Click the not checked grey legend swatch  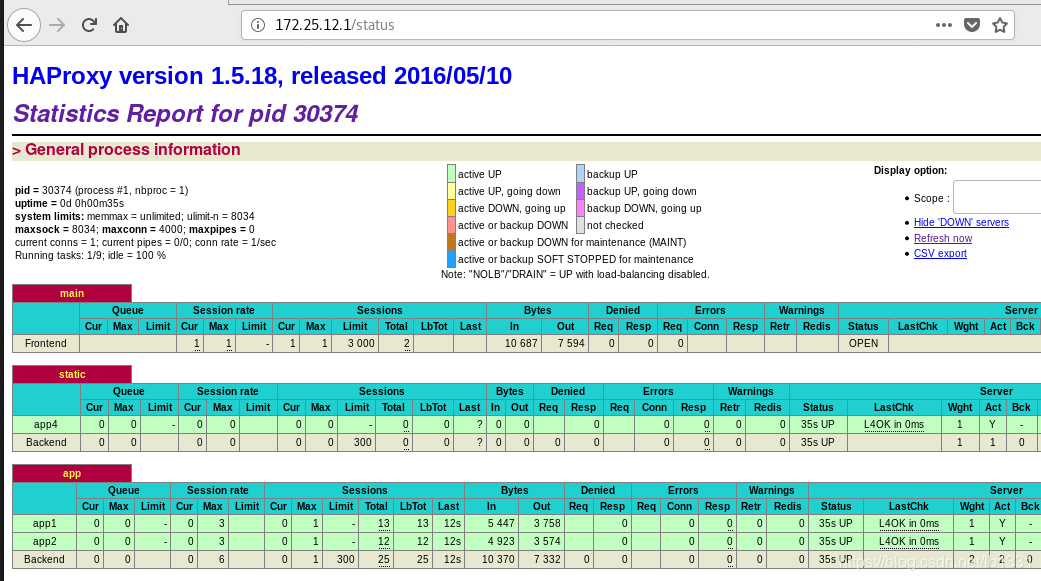(x=580, y=225)
